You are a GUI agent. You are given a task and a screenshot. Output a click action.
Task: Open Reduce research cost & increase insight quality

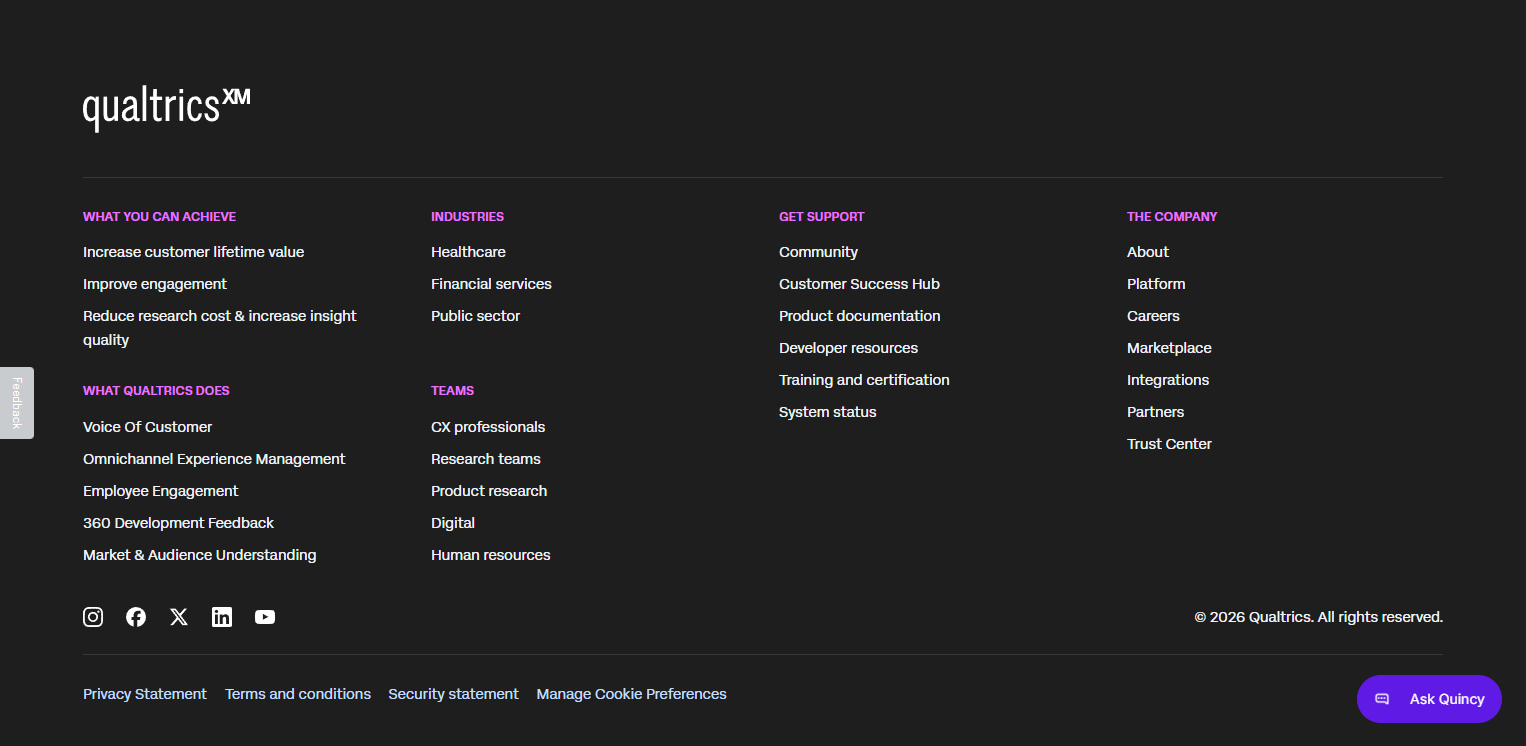[220, 328]
